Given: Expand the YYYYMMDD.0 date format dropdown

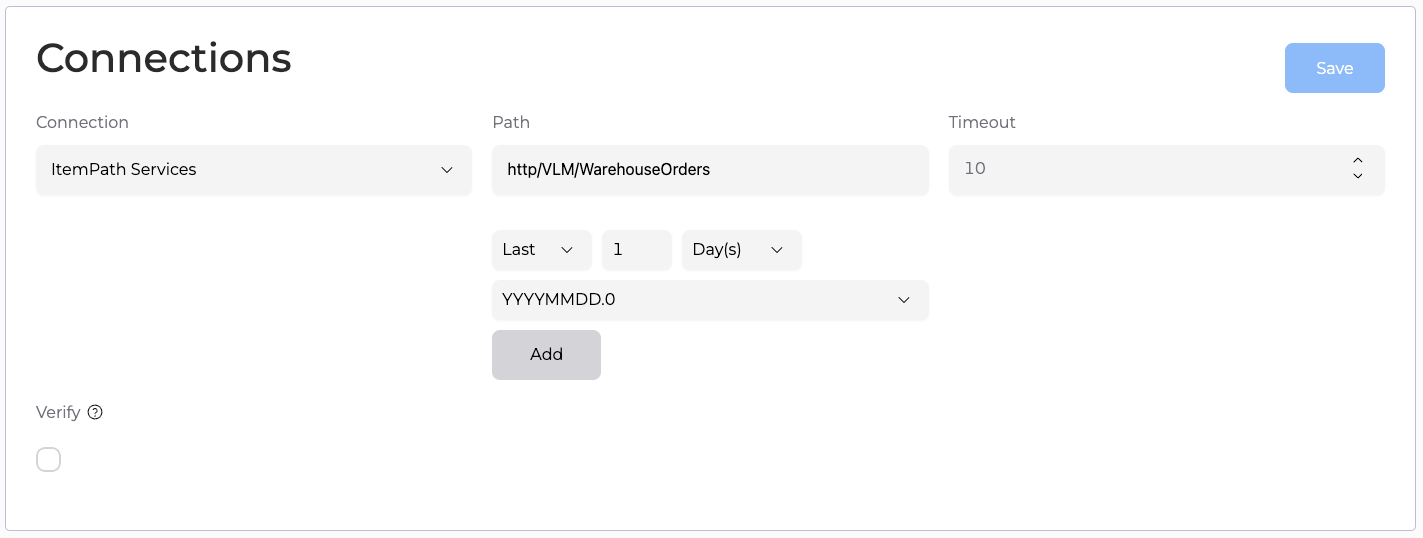Looking at the screenshot, I should 710,300.
